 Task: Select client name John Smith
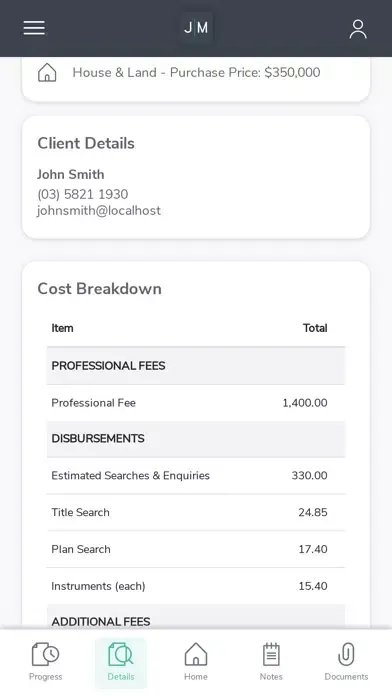(71, 174)
